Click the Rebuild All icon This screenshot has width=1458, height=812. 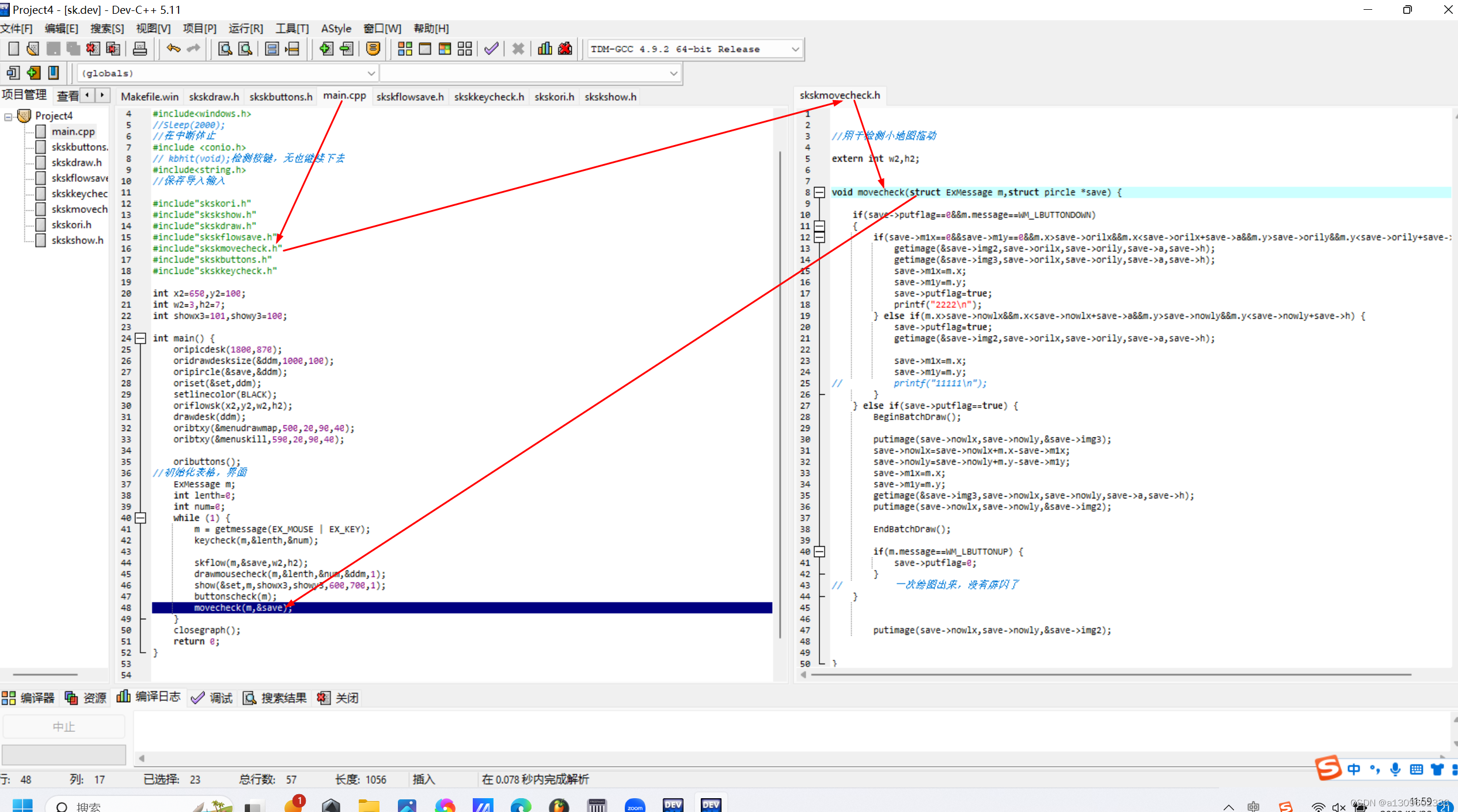point(465,49)
